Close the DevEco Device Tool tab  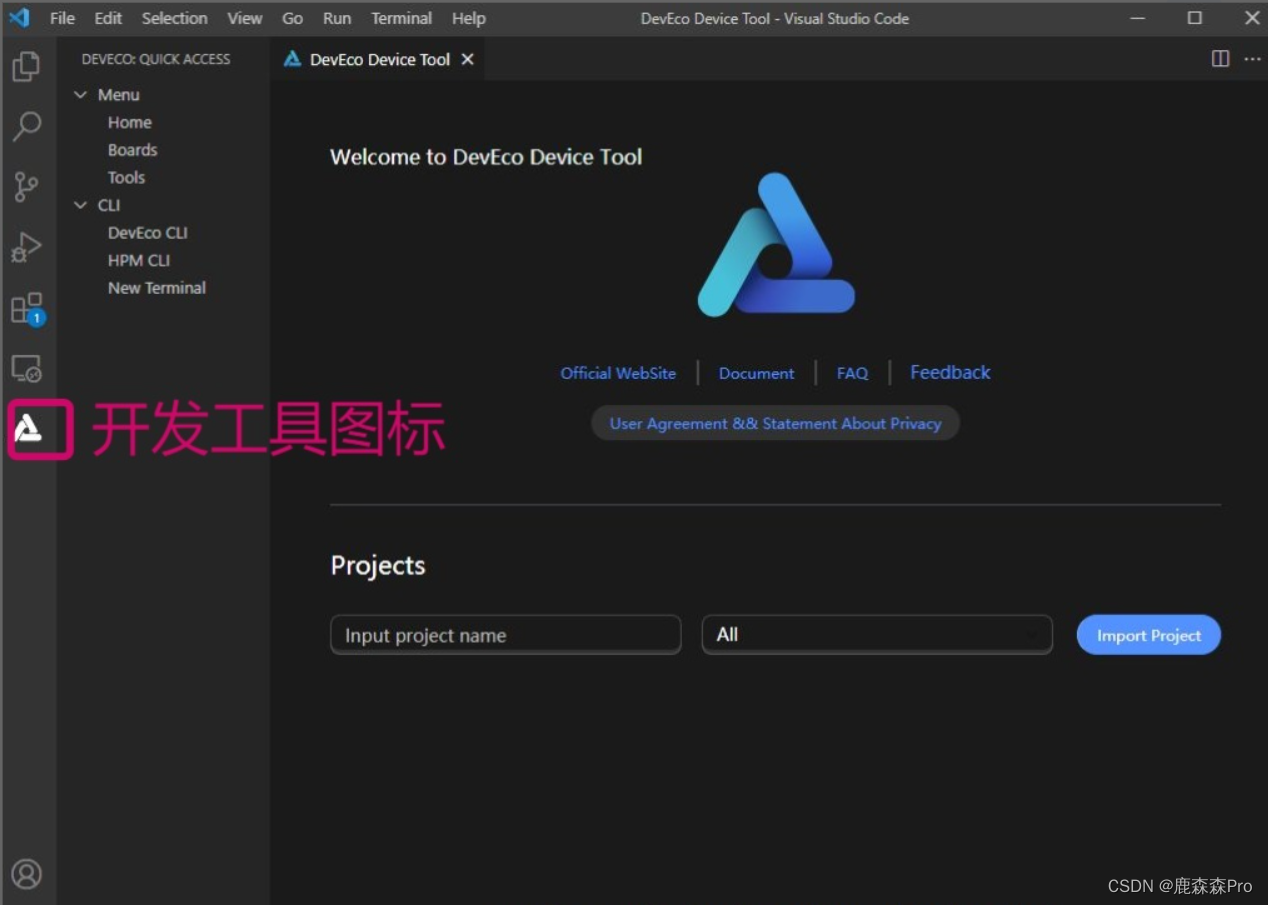(x=467, y=60)
